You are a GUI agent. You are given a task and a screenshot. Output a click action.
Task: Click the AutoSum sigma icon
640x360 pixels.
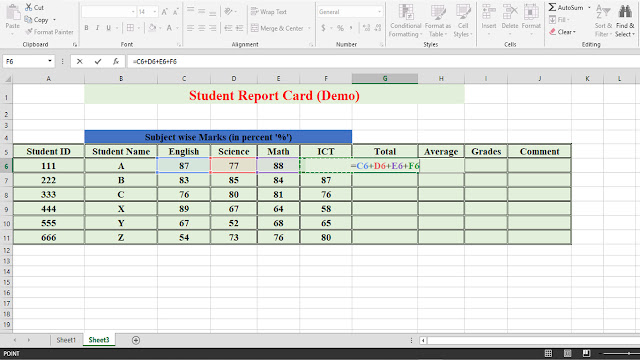[x=552, y=7]
